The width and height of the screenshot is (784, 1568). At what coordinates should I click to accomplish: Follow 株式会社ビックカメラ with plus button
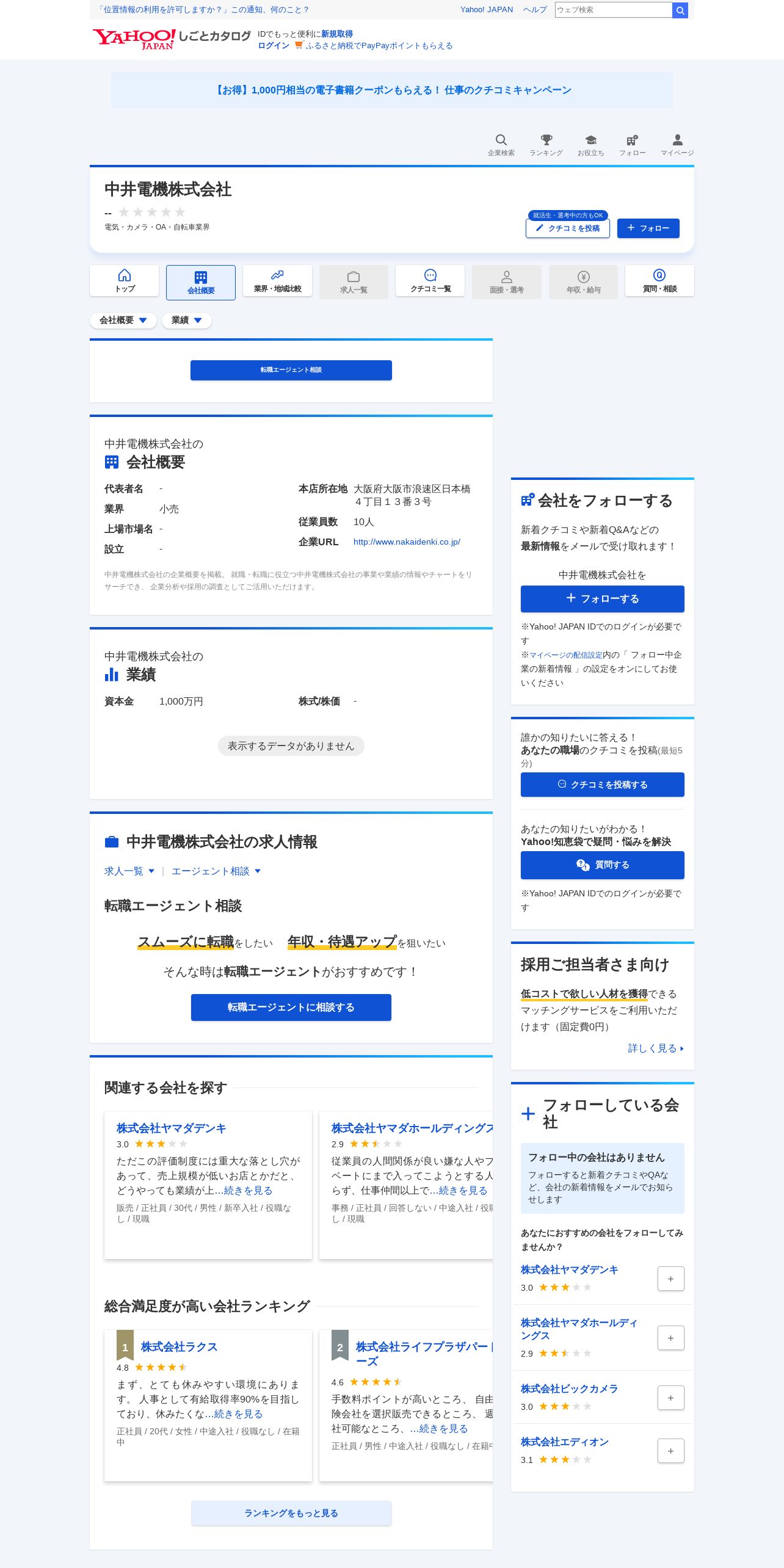(x=670, y=1398)
